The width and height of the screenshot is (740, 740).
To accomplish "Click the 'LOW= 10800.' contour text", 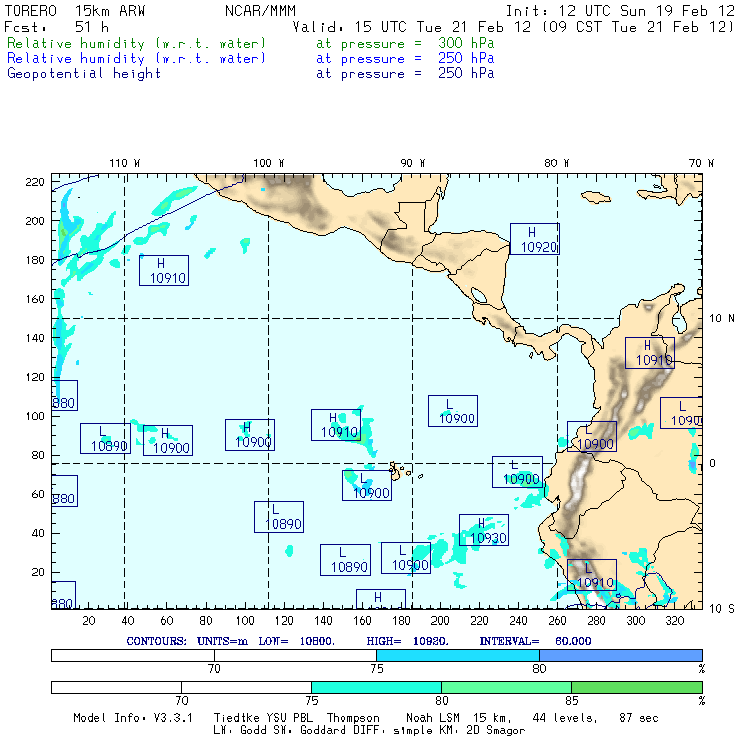I will tap(296, 641).
